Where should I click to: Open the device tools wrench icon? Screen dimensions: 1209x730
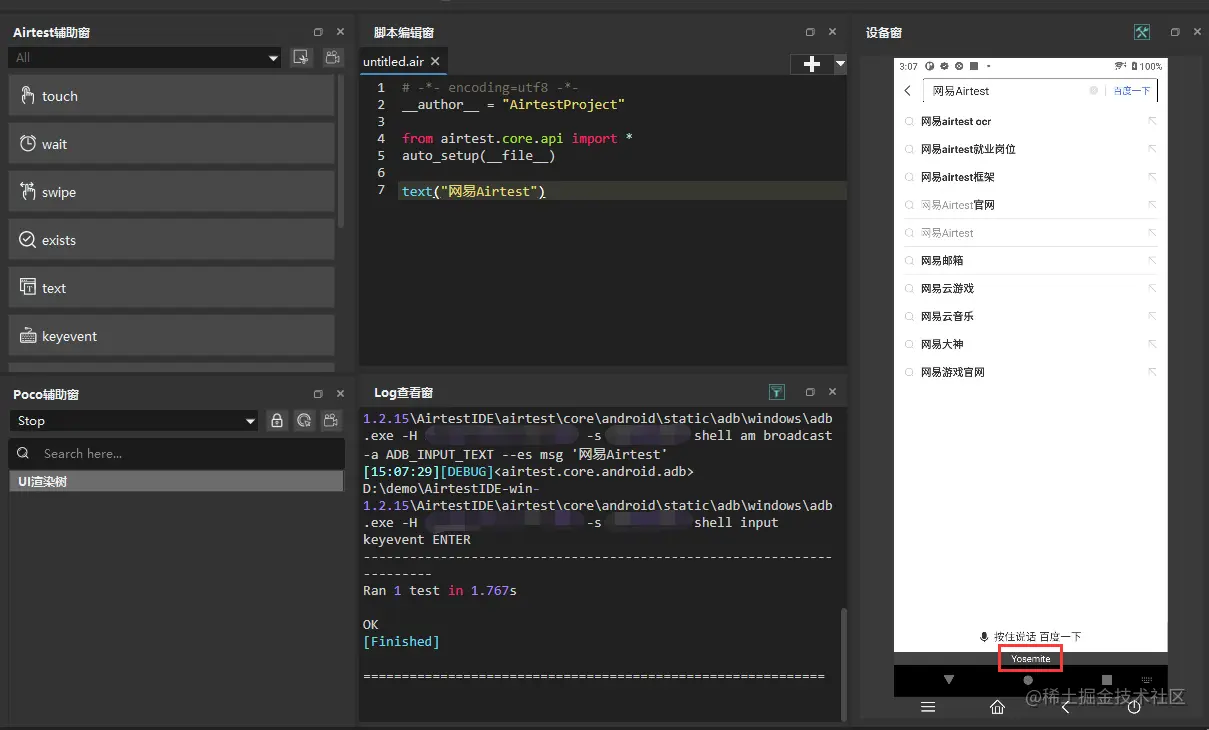click(1142, 32)
